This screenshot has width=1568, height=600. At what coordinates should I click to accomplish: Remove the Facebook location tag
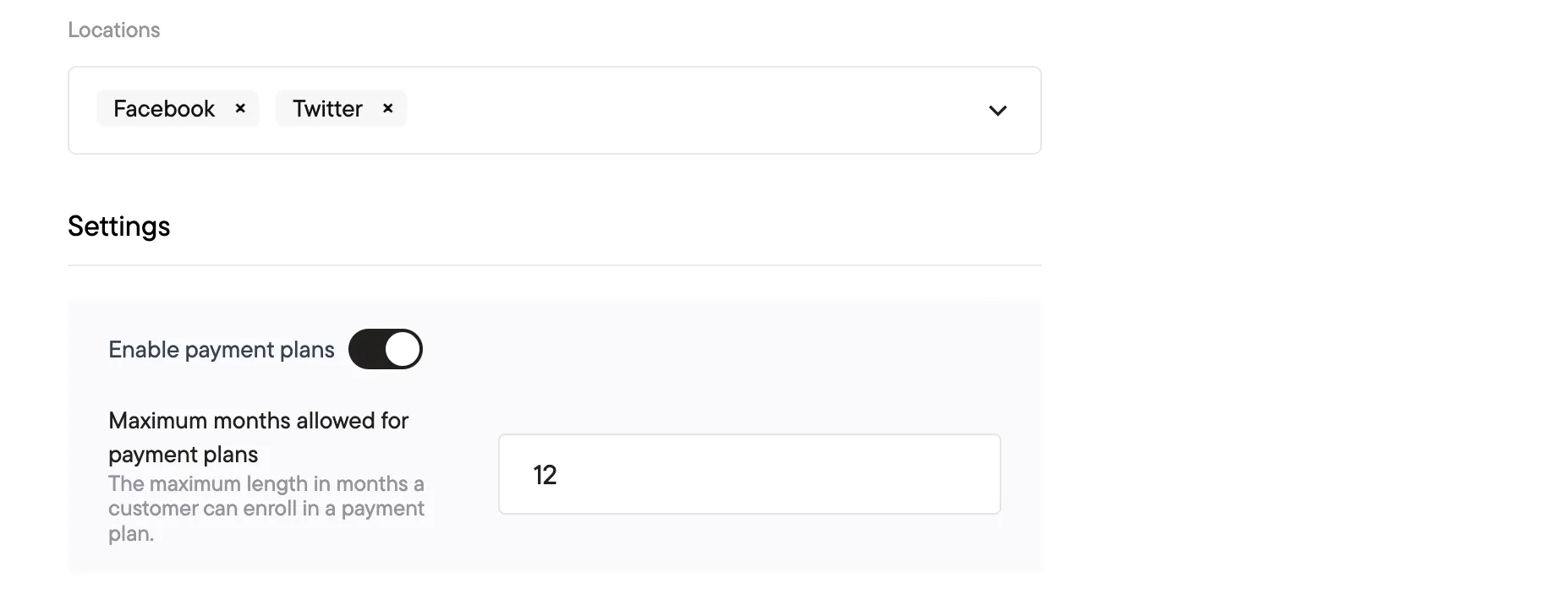pos(240,108)
